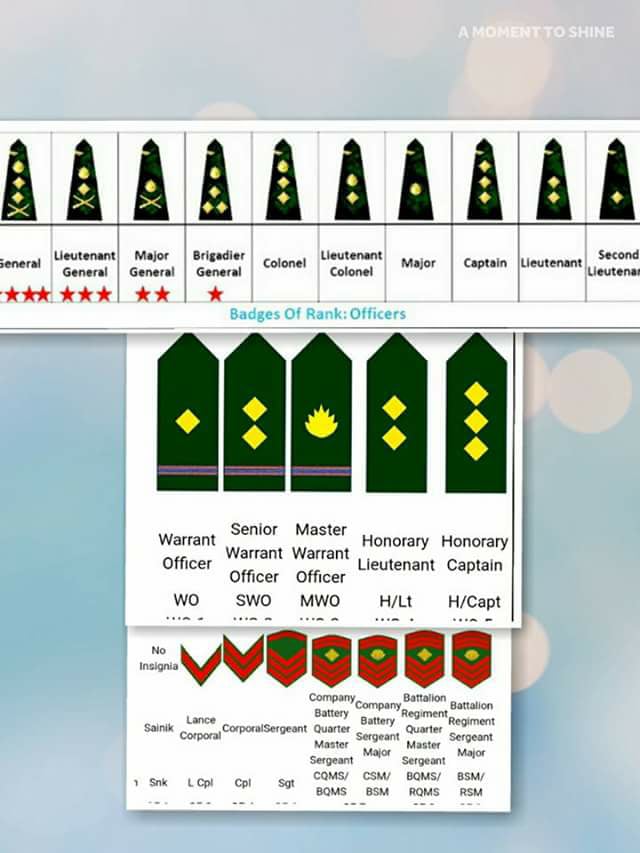Viewport: 640px width, 853px height.
Task: Select the Honorary Captain three-diamond badge
Action: tap(476, 413)
